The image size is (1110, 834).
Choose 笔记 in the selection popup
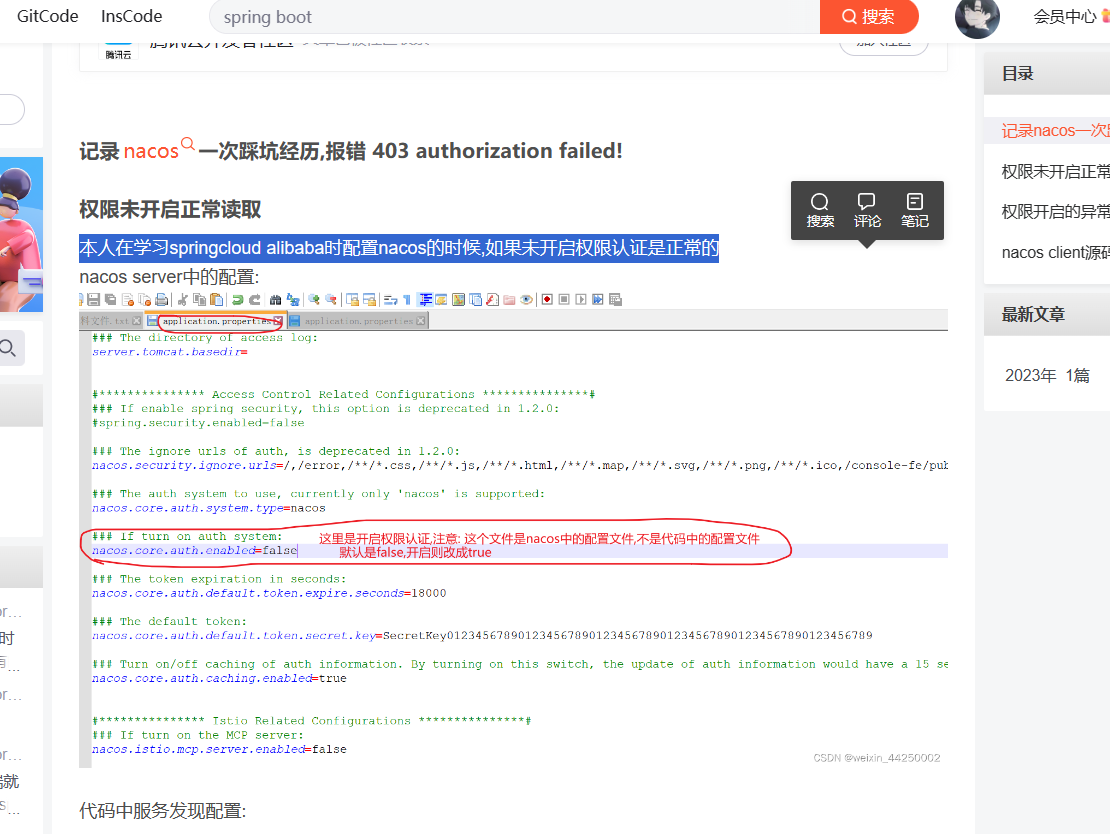[x=915, y=210]
